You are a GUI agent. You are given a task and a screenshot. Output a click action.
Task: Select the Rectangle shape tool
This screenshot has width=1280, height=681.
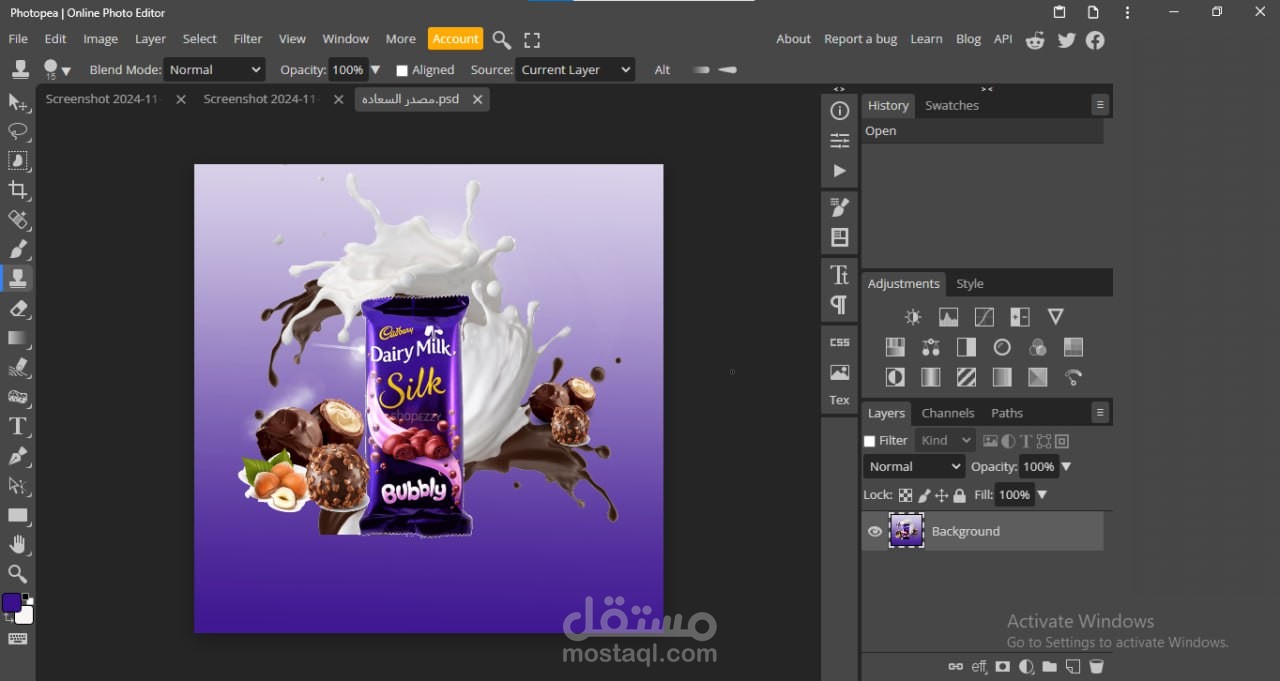(17, 515)
